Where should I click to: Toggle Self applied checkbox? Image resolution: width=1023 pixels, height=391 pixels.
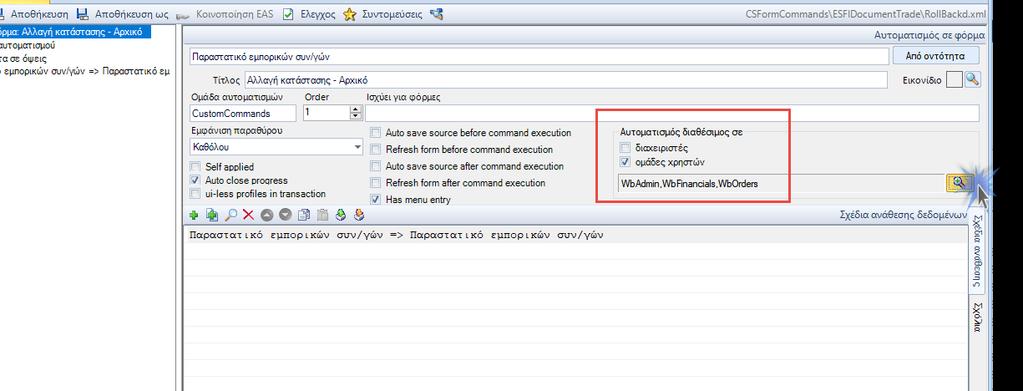click(x=194, y=166)
